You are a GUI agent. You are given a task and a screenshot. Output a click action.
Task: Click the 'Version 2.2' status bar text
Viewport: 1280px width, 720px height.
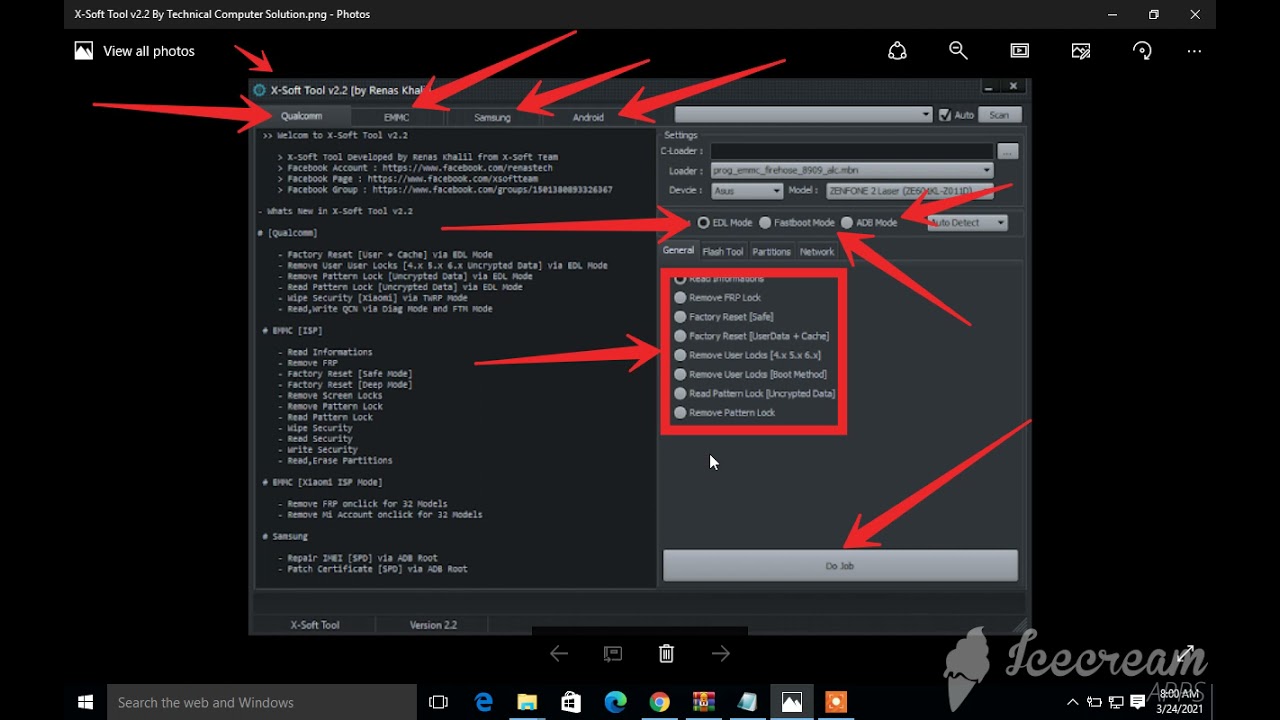pyautogui.click(x=433, y=625)
